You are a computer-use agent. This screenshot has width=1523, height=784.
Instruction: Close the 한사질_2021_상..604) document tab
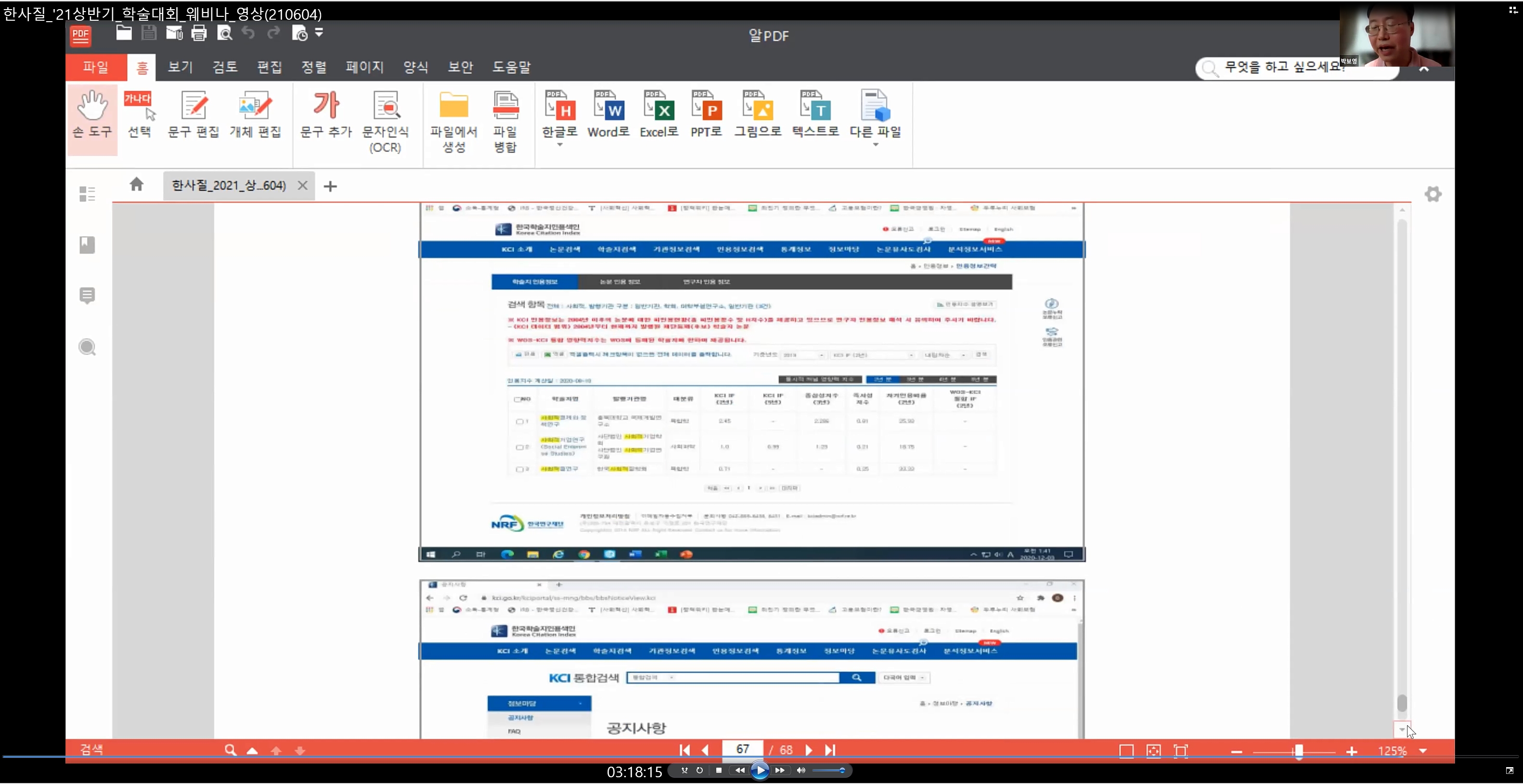303,186
